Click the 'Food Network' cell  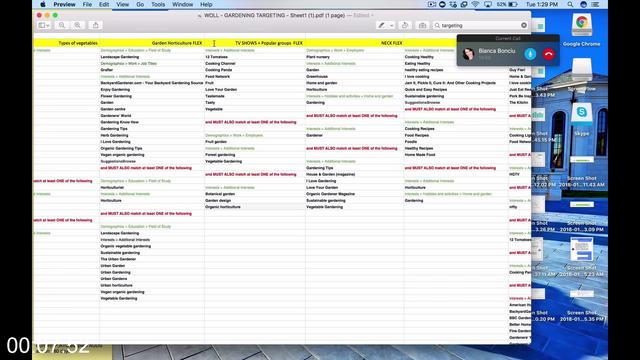(218, 77)
